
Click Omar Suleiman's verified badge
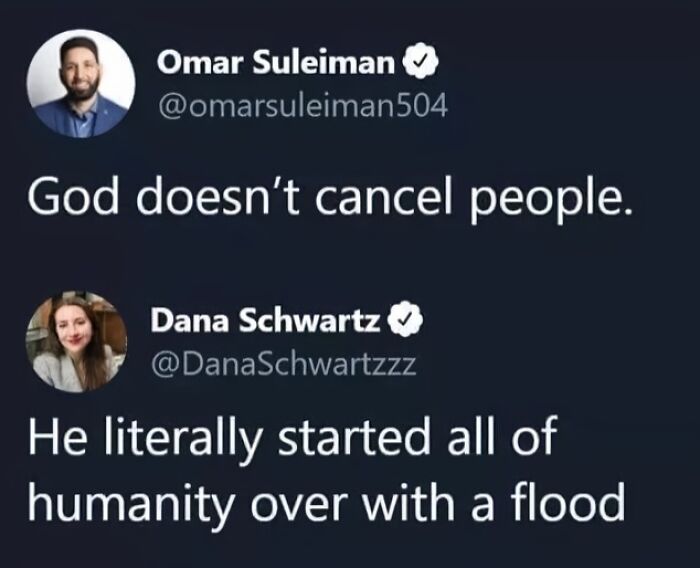tap(416, 65)
